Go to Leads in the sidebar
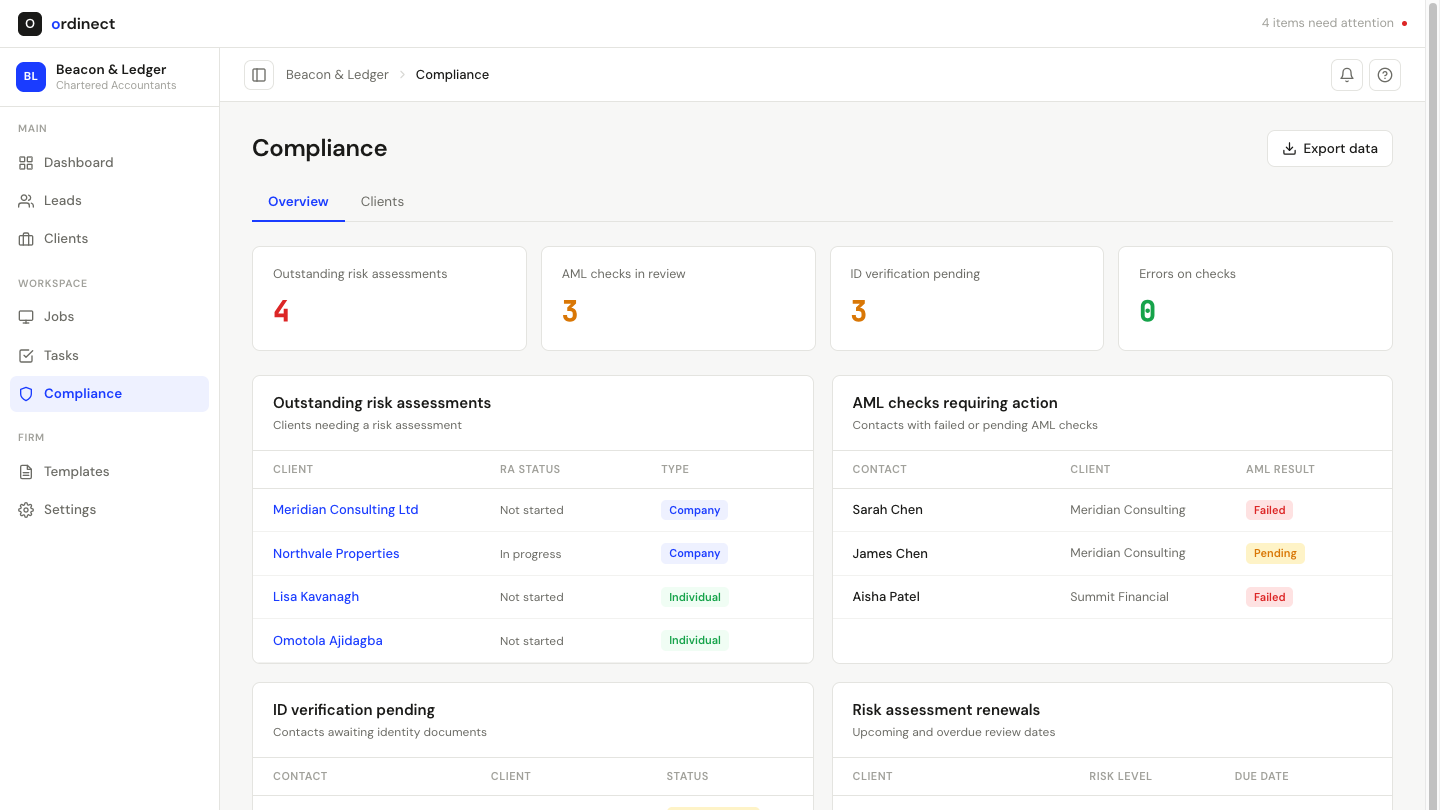 (x=110, y=201)
